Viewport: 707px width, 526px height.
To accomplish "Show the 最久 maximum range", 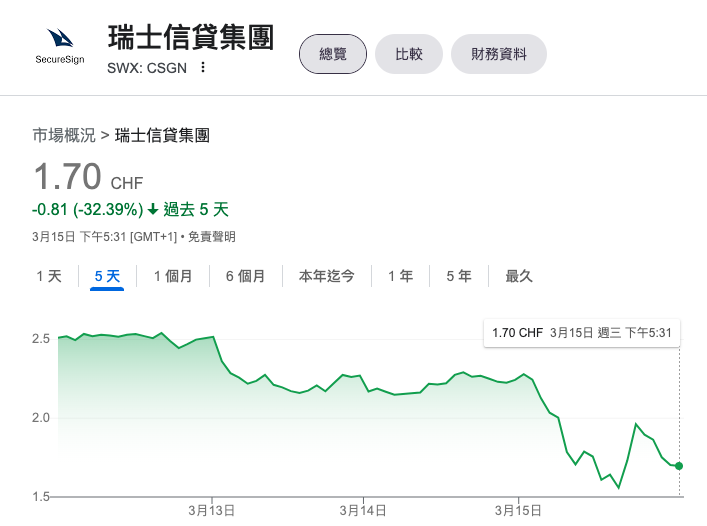I will click(519, 276).
